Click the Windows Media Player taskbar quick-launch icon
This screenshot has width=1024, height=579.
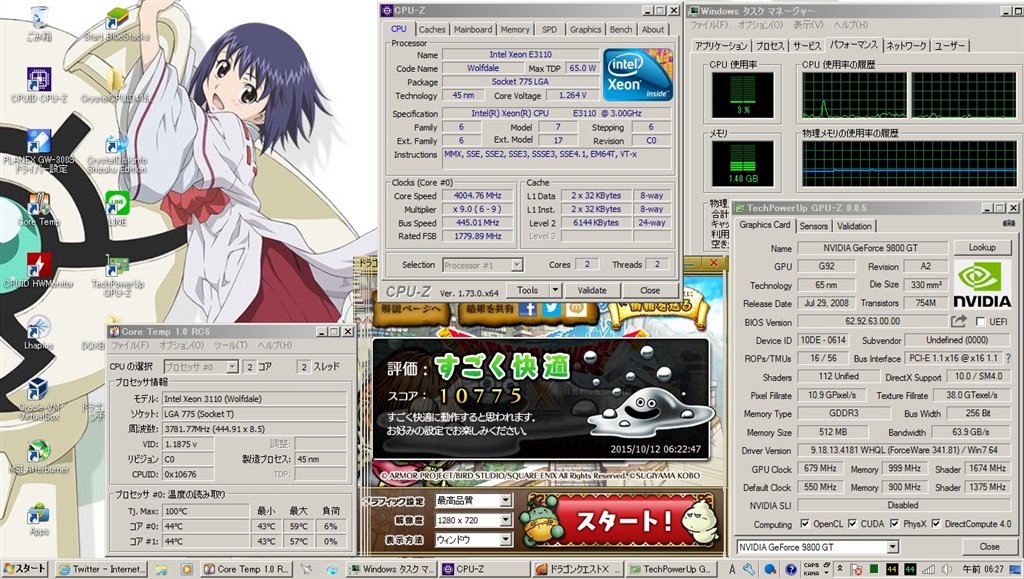point(186,569)
